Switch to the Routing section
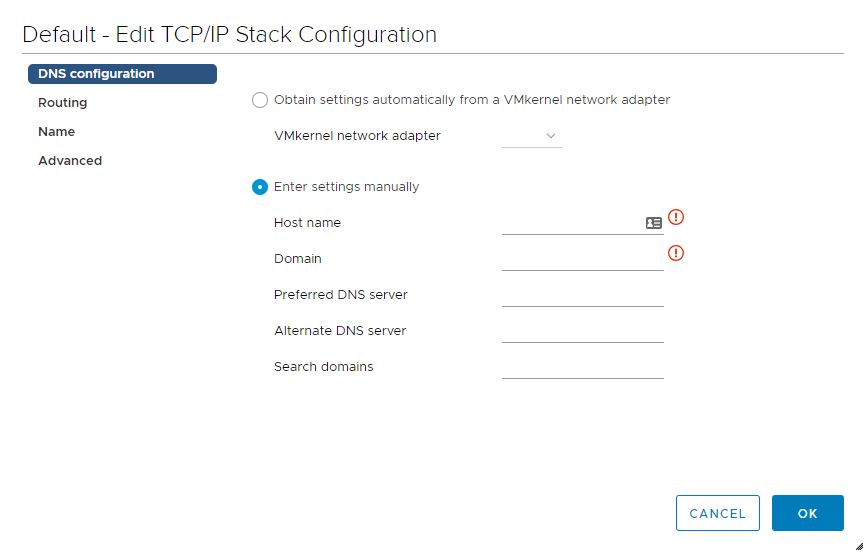This screenshot has width=866, height=552. [x=62, y=103]
